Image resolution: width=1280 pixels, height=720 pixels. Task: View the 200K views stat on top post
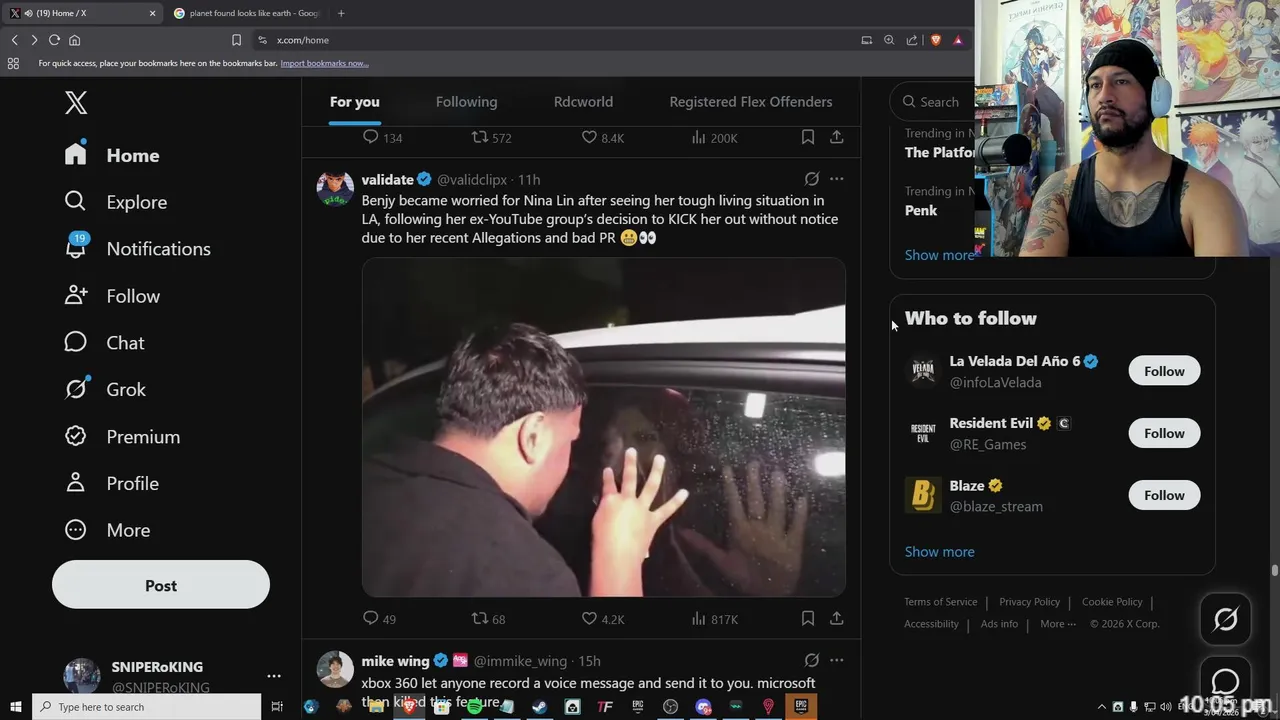pos(714,137)
